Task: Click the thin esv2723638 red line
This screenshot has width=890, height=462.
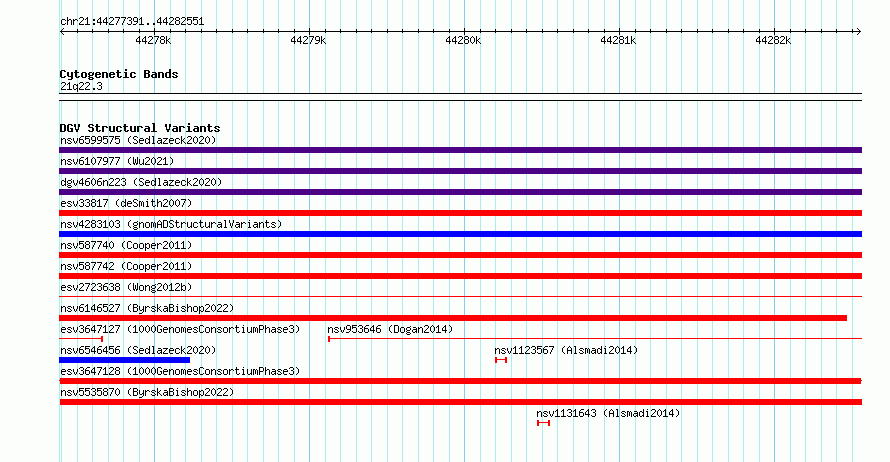Action: pyautogui.click(x=460, y=296)
